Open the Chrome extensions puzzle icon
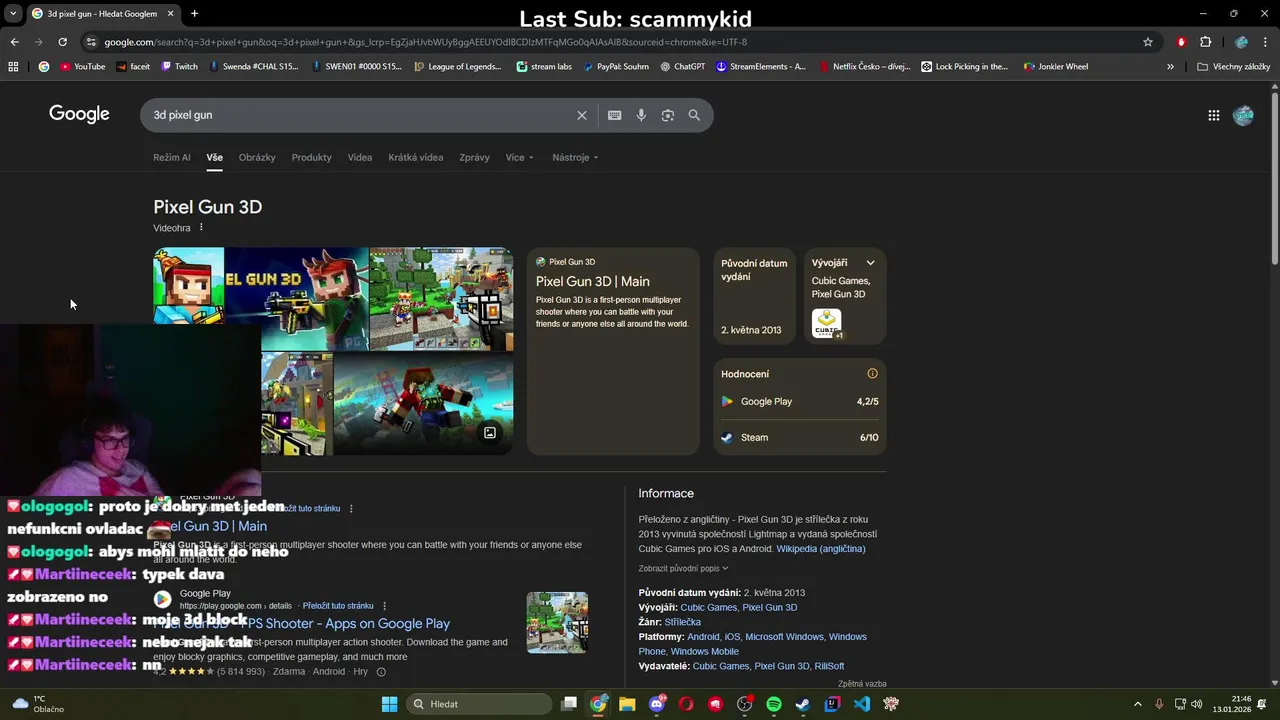 pos(1205,42)
